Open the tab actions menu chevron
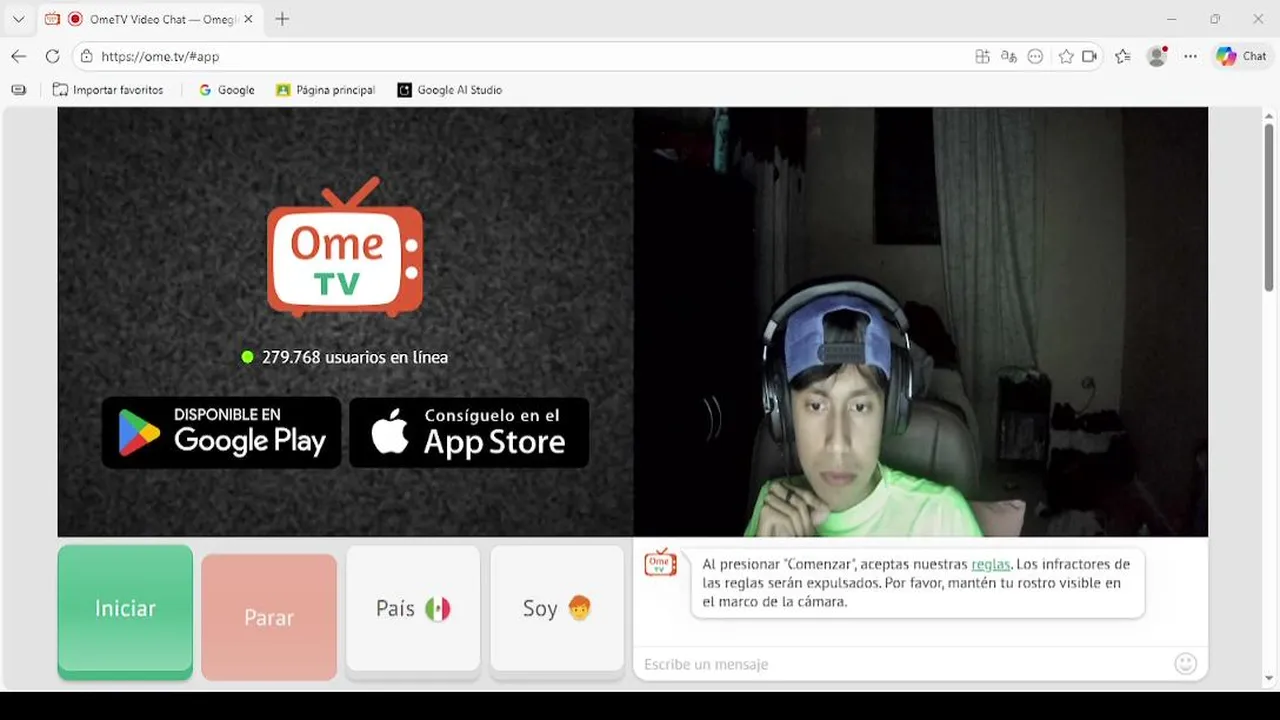The width and height of the screenshot is (1280, 720). 18,19
